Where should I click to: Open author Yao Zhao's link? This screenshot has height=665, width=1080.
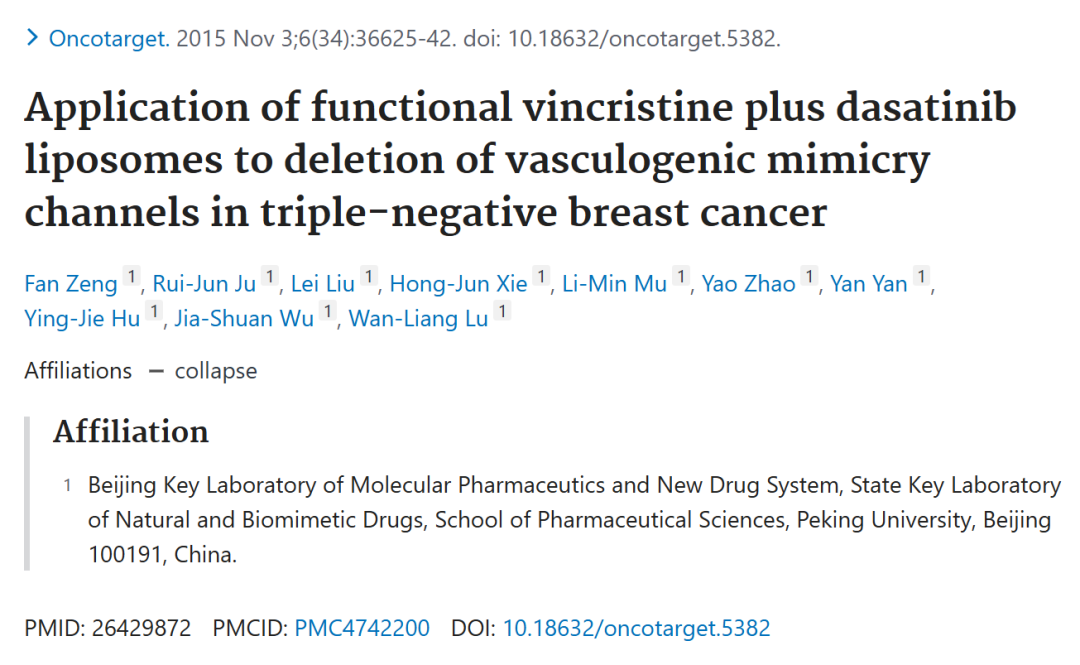tap(748, 284)
